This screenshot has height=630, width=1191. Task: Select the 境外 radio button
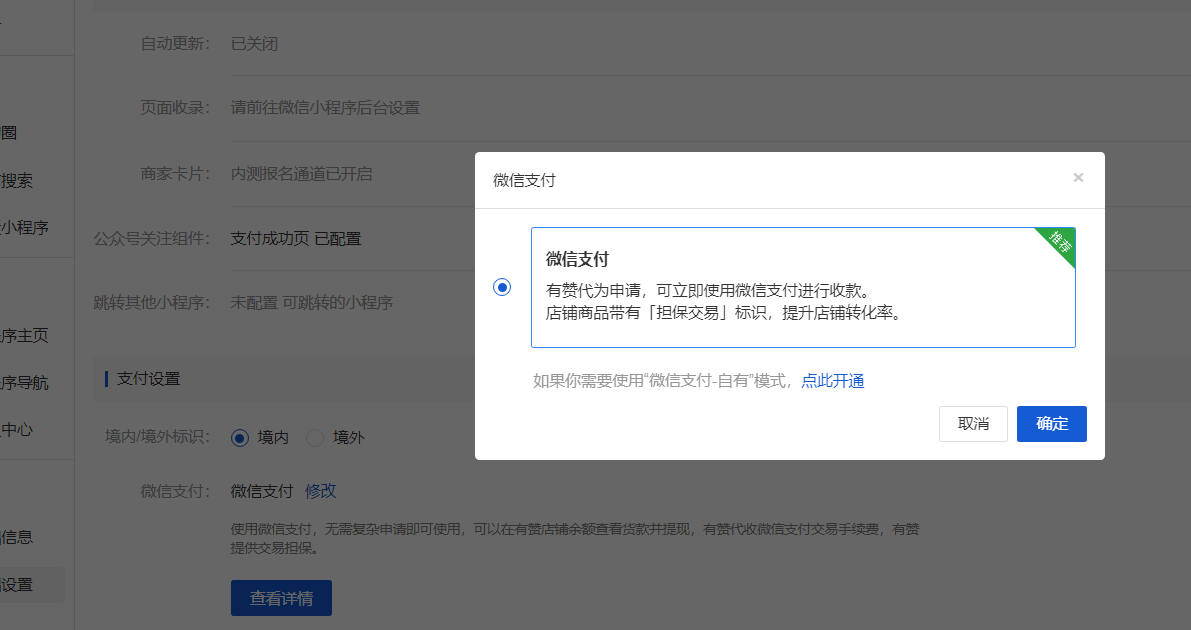[315, 438]
